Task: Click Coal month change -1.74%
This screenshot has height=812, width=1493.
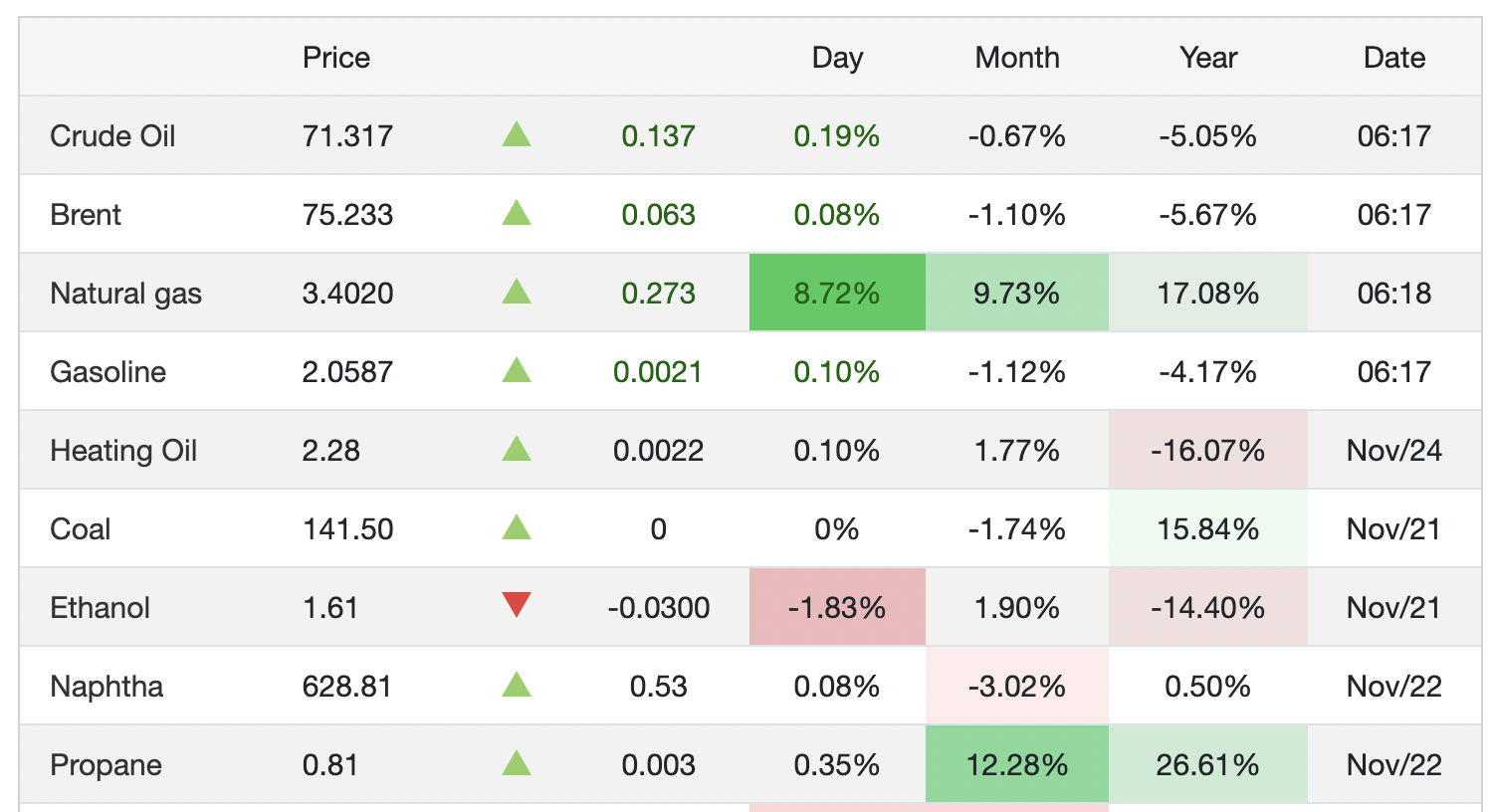Action: pos(1017,529)
